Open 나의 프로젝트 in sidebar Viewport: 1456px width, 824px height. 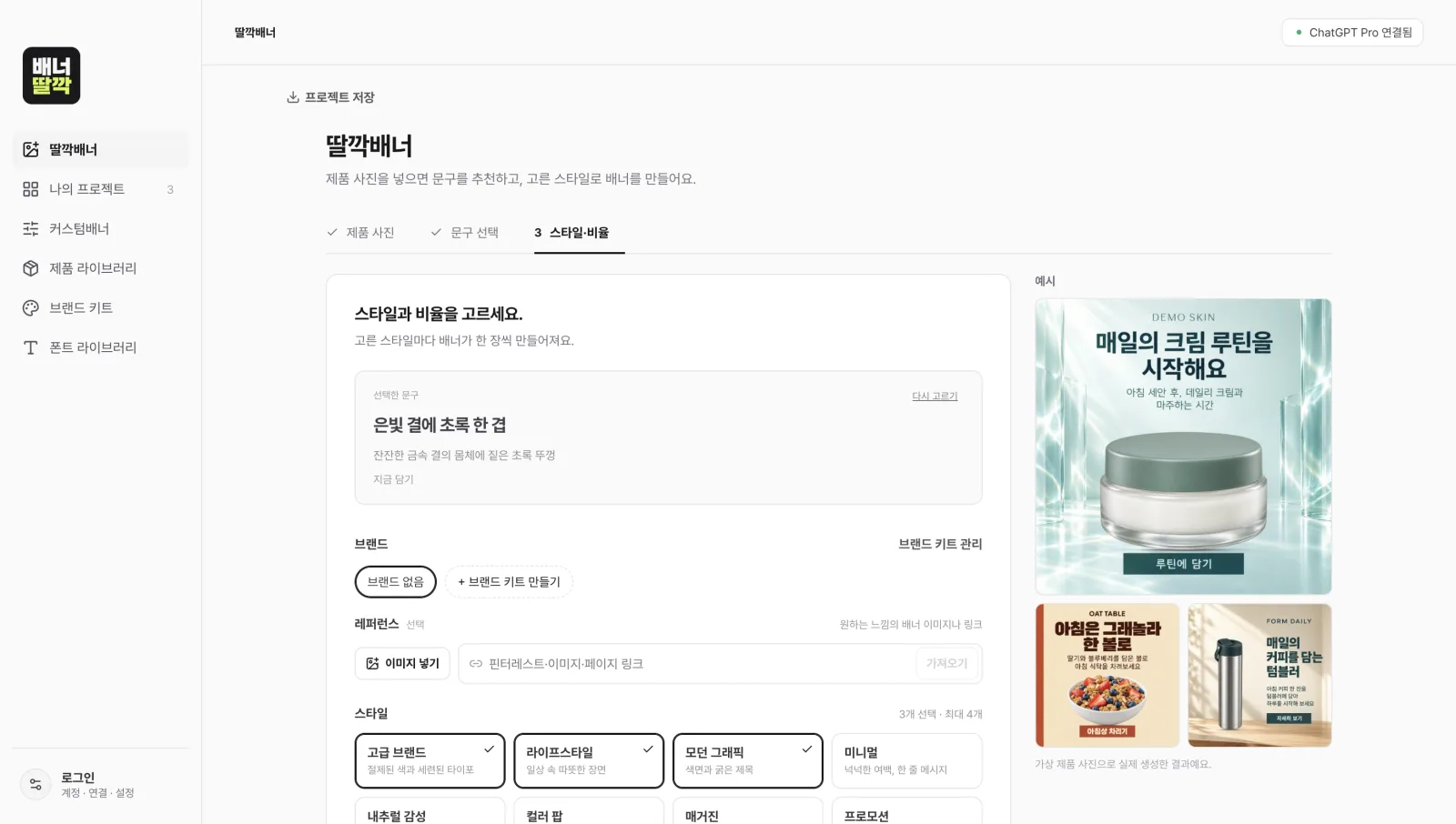100,189
